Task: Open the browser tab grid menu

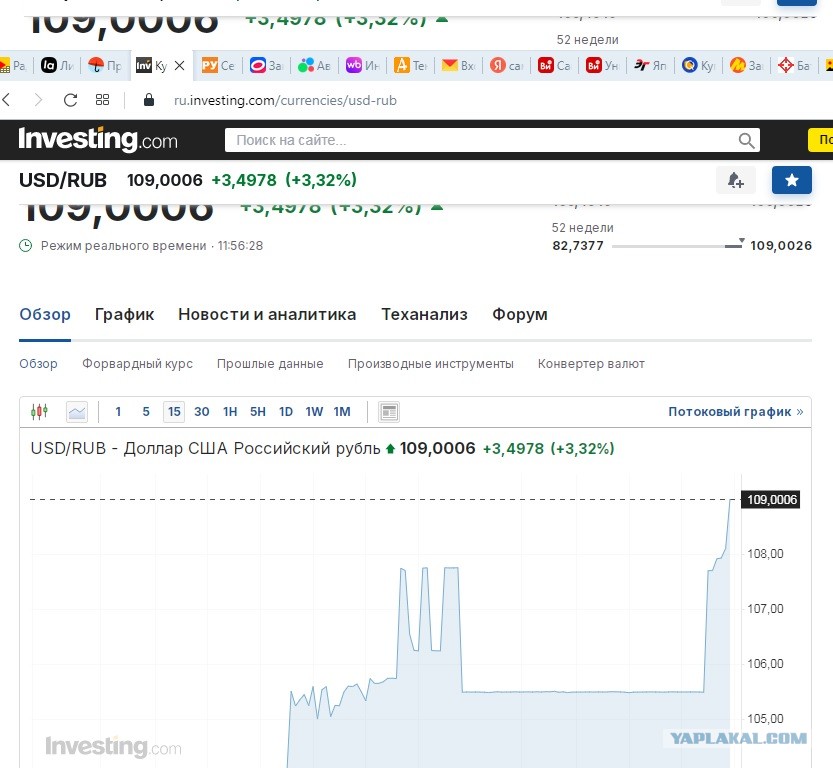Action: pos(103,100)
